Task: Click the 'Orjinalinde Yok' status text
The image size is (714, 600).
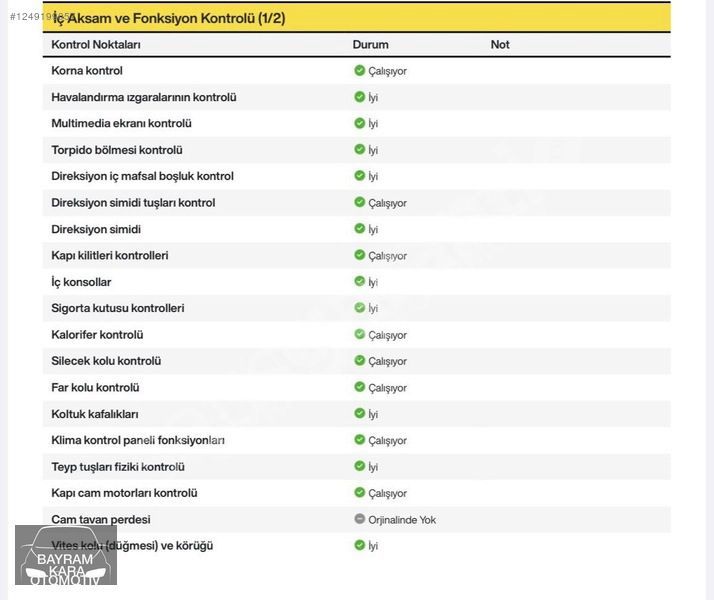Action: (402, 519)
